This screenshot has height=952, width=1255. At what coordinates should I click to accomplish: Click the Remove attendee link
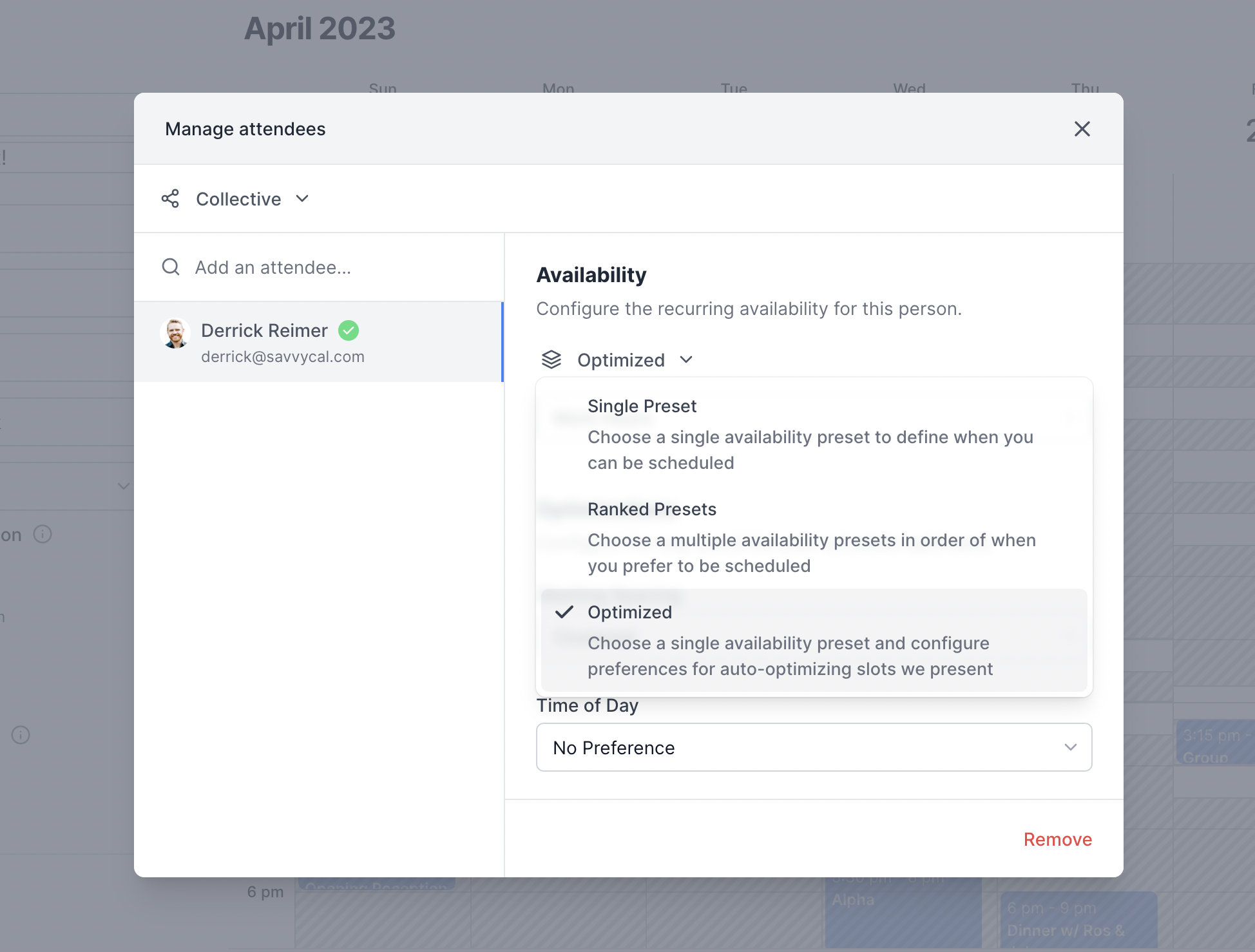point(1057,839)
